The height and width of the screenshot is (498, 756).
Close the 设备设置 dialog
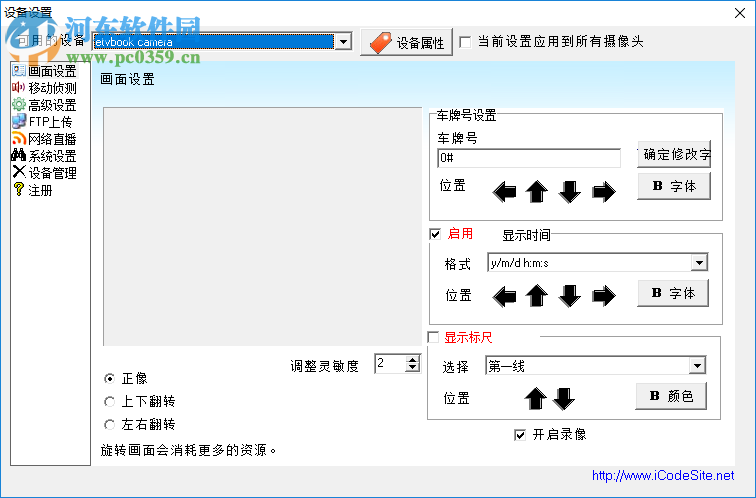(x=740, y=13)
